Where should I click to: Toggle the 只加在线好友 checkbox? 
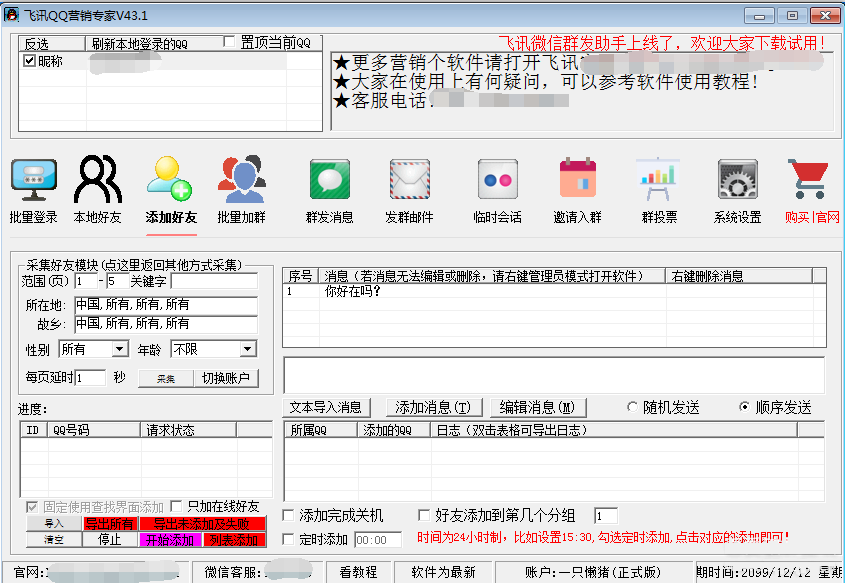tap(179, 506)
